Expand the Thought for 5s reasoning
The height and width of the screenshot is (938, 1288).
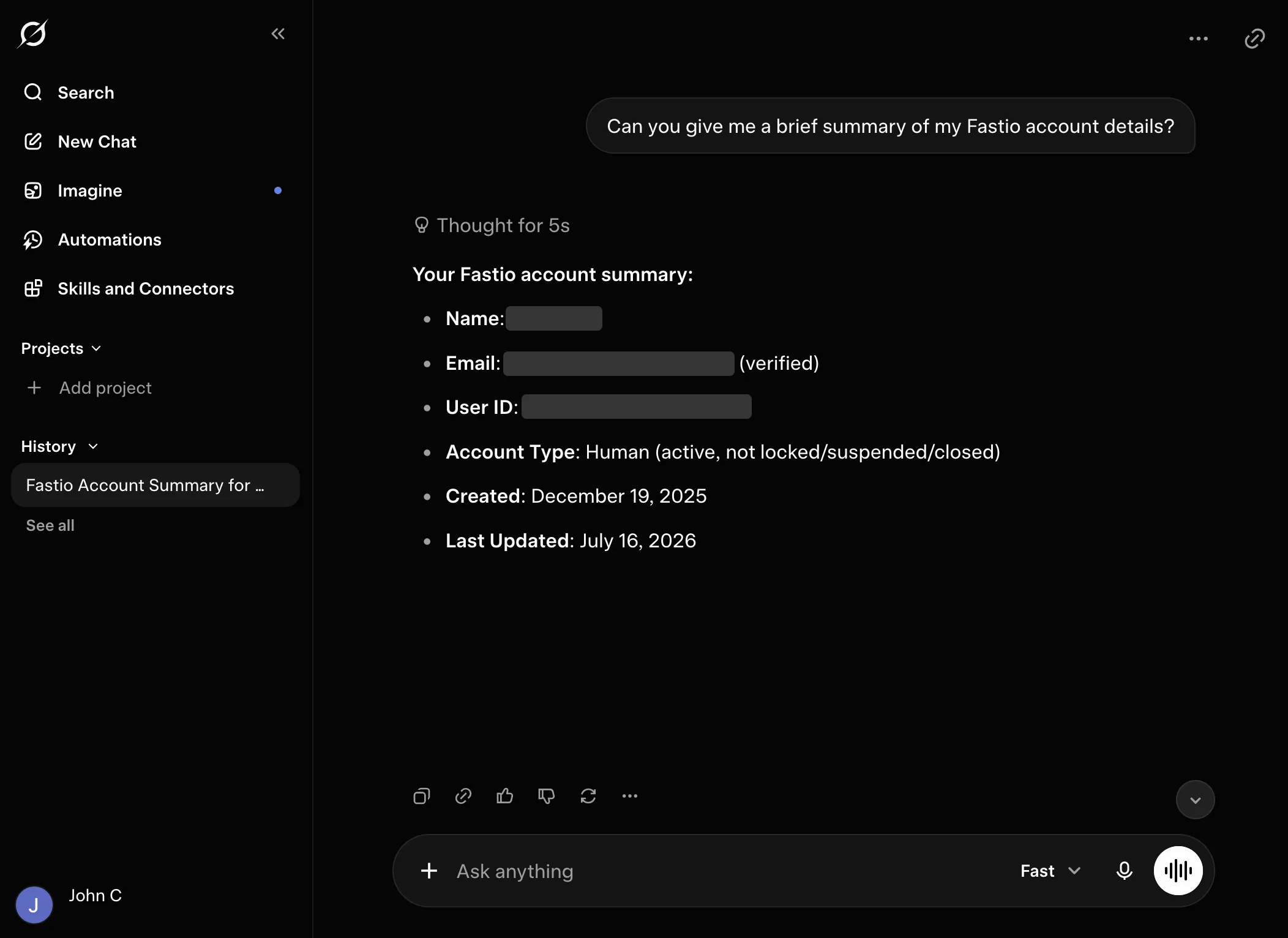pos(492,225)
